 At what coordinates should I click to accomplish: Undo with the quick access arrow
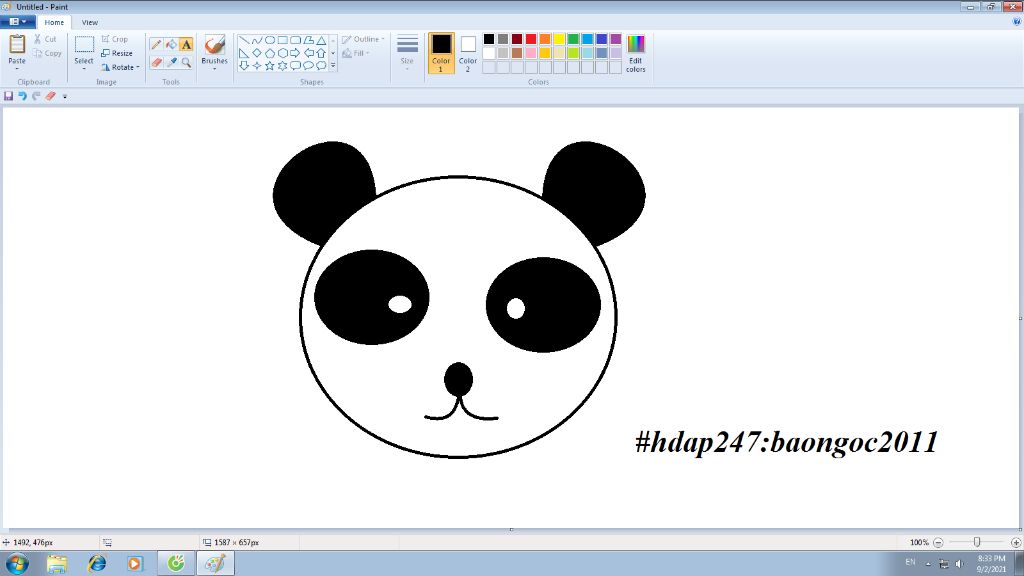click(x=22, y=96)
